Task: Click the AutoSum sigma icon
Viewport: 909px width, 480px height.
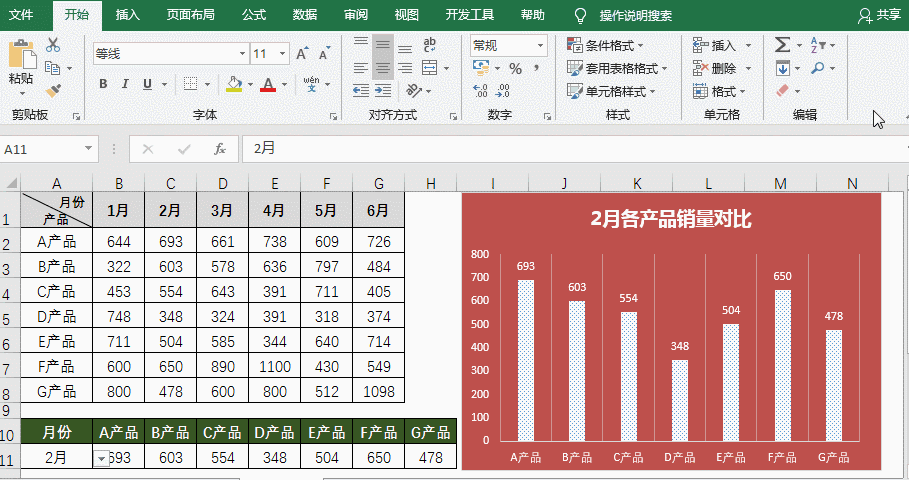Action: coord(783,45)
